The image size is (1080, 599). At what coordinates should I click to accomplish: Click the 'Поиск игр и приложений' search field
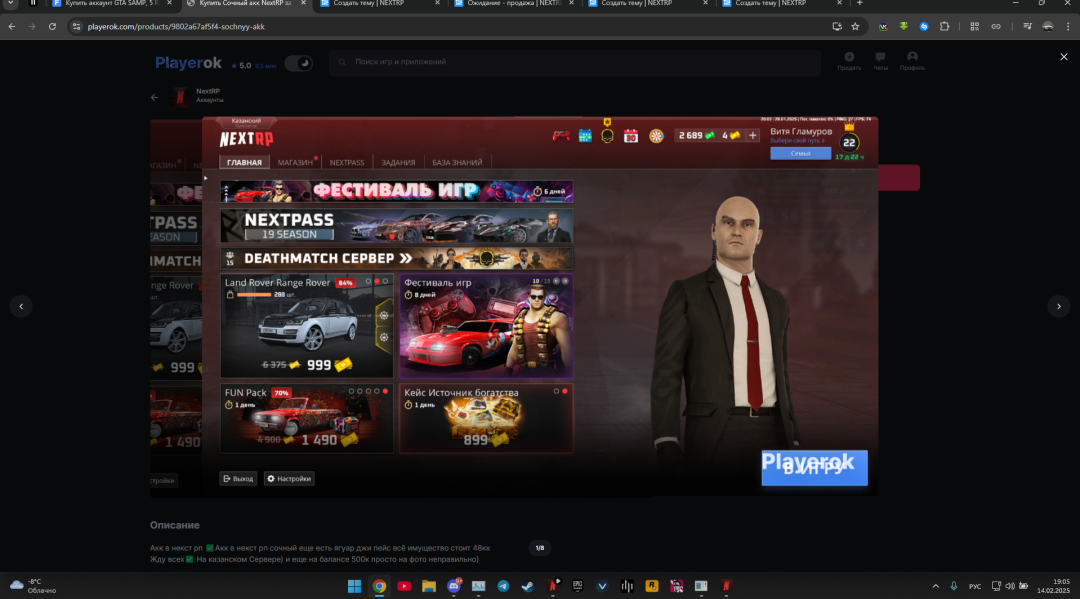tap(575, 62)
